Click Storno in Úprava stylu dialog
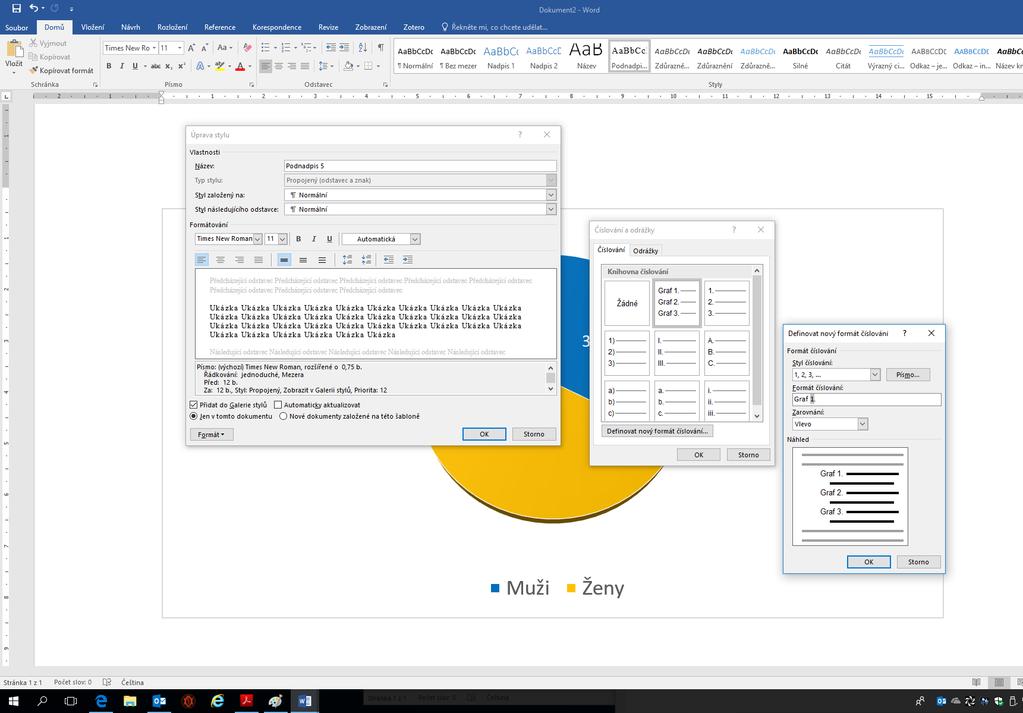The image size is (1023, 713). pyautogui.click(x=534, y=434)
